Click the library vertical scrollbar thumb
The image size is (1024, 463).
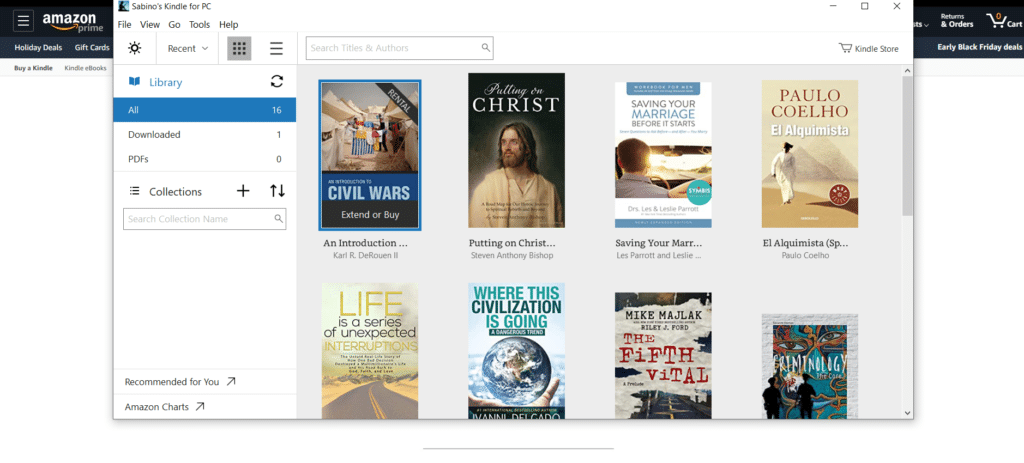(907, 145)
